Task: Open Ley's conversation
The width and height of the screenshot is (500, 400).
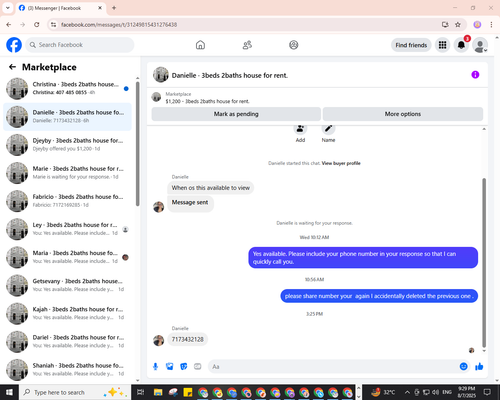Action: click(67, 229)
